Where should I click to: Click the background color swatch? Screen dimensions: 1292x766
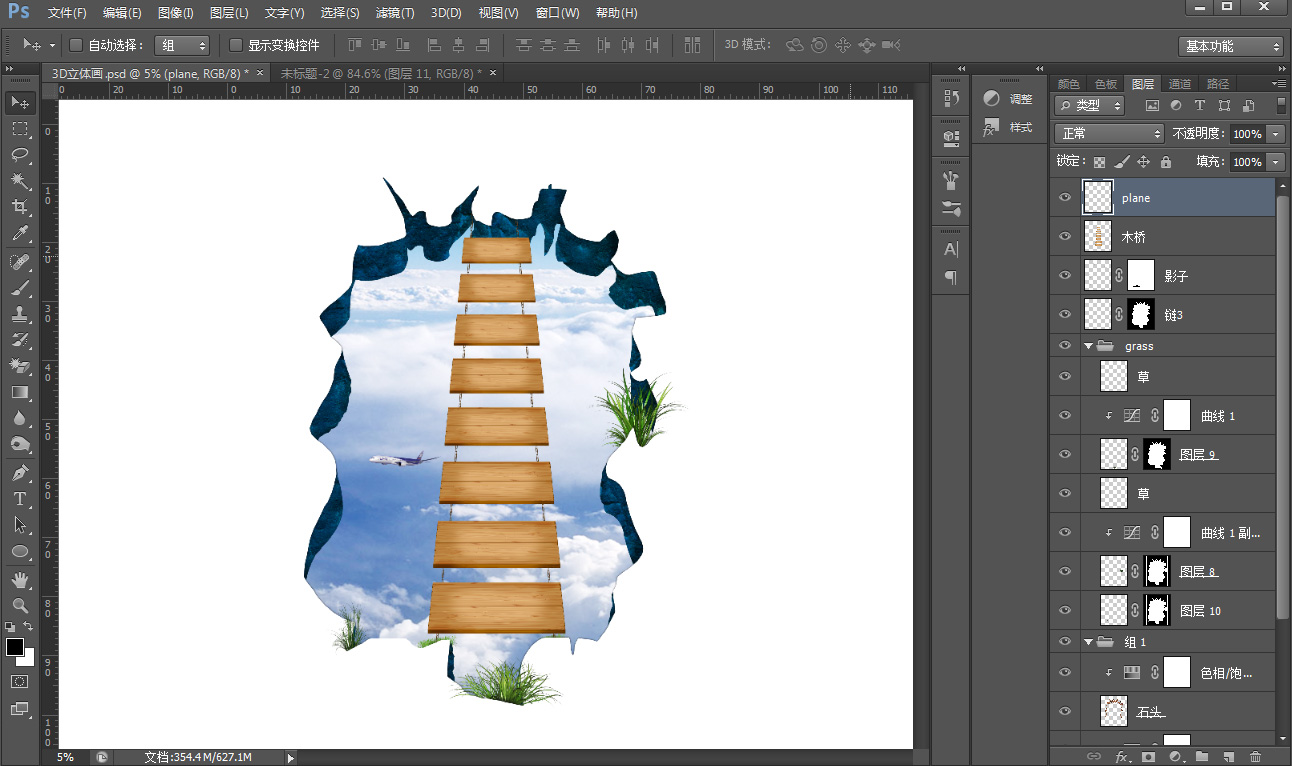[x=28, y=659]
